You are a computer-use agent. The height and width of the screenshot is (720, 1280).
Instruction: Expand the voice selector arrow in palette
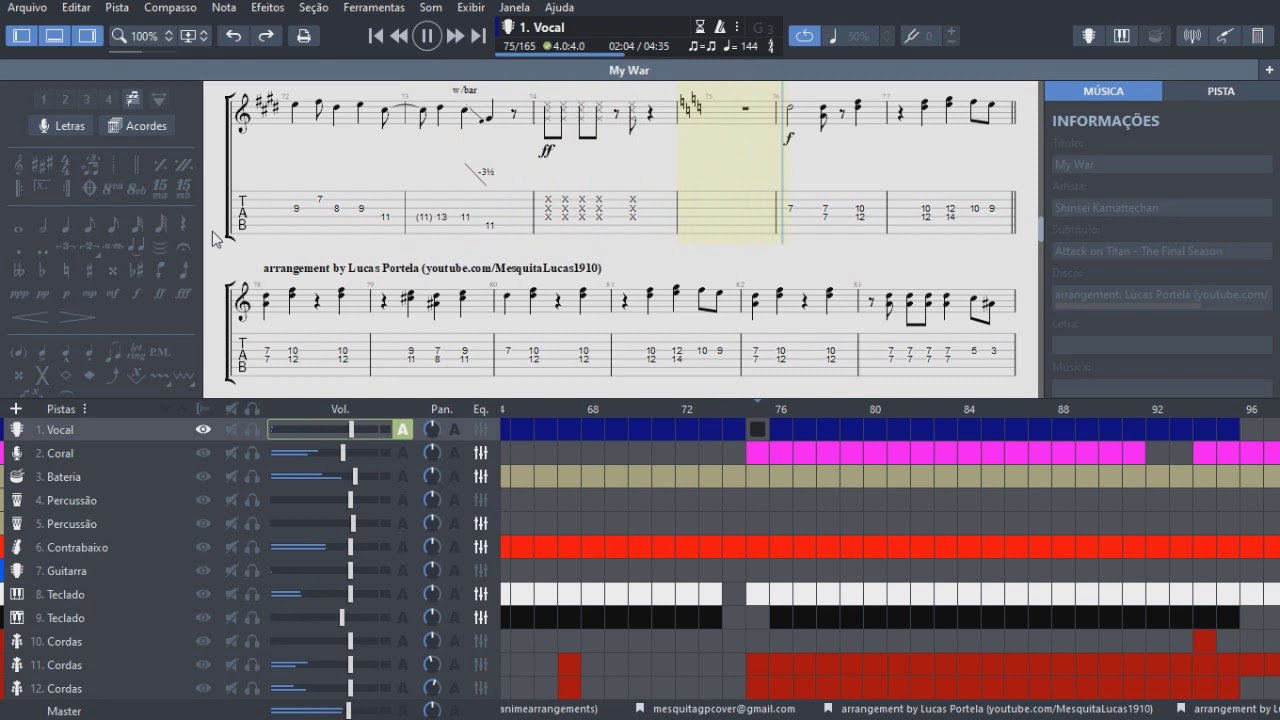(x=159, y=99)
